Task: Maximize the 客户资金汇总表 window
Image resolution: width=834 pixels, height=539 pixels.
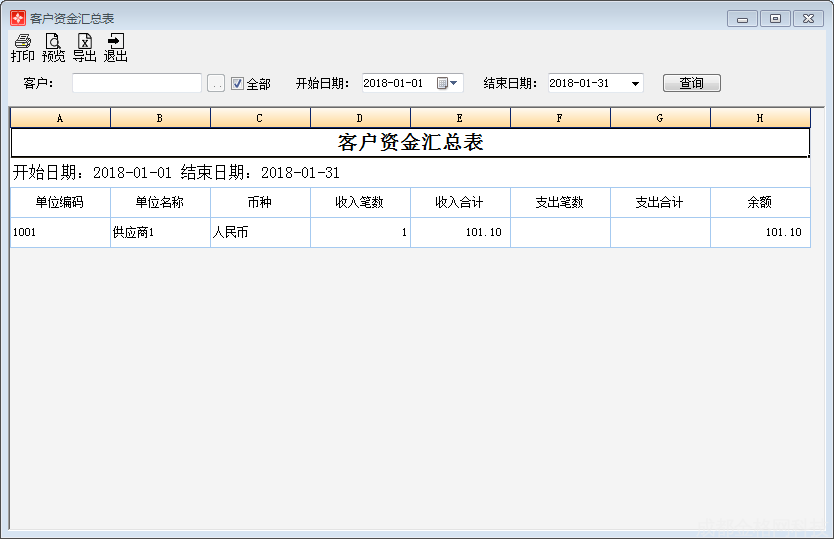Action: click(775, 18)
